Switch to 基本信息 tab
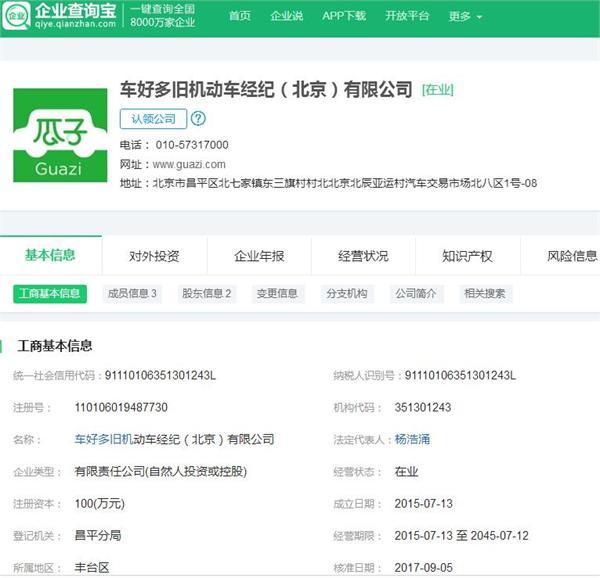 (51, 255)
